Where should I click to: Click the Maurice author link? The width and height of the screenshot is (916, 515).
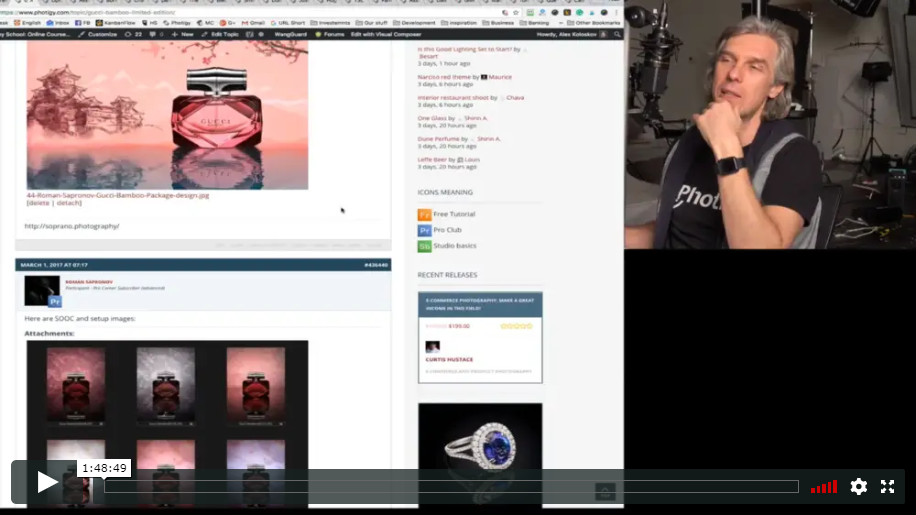tap(500, 76)
